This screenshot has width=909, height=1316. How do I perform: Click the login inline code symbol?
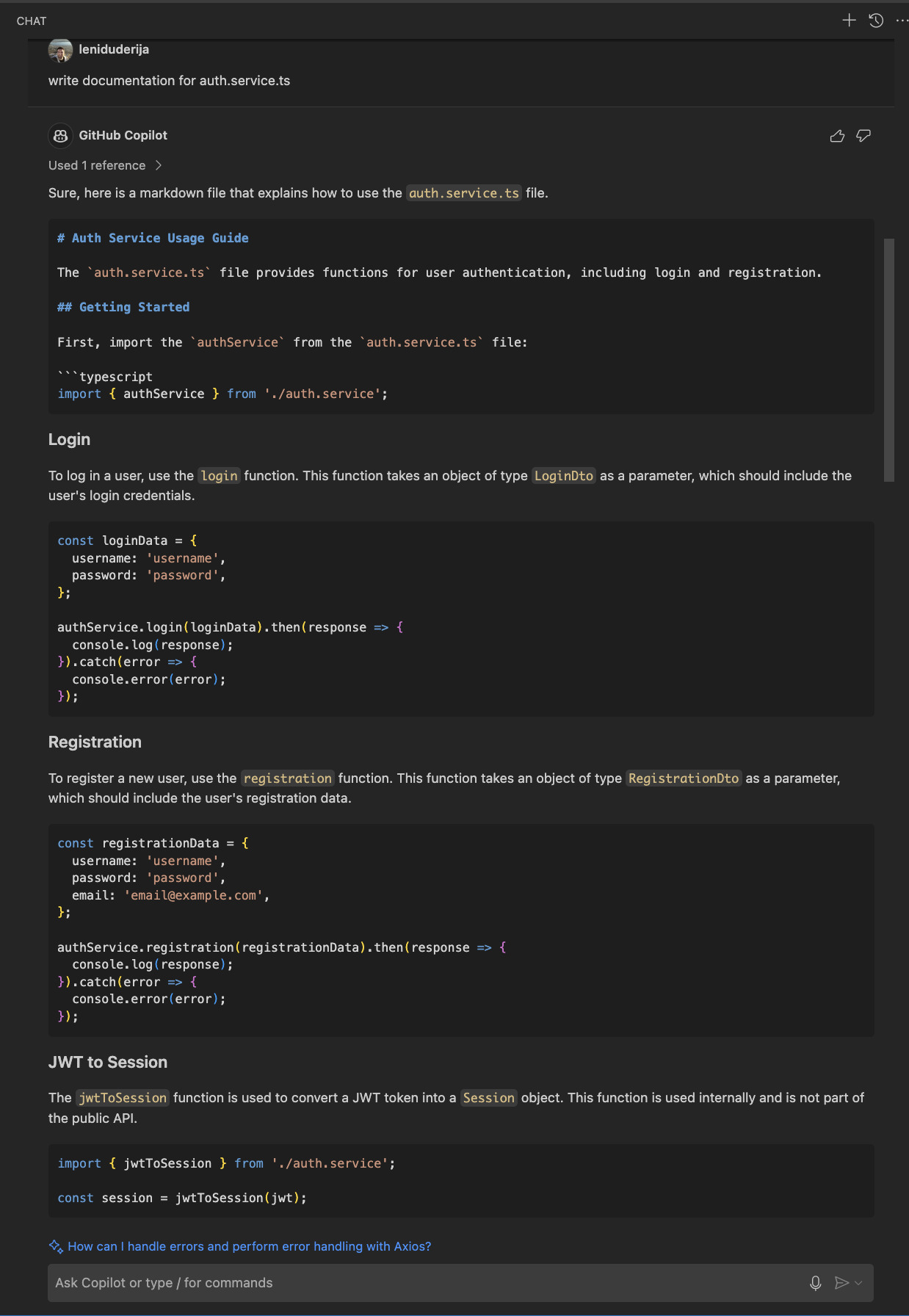(x=219, y=476)
